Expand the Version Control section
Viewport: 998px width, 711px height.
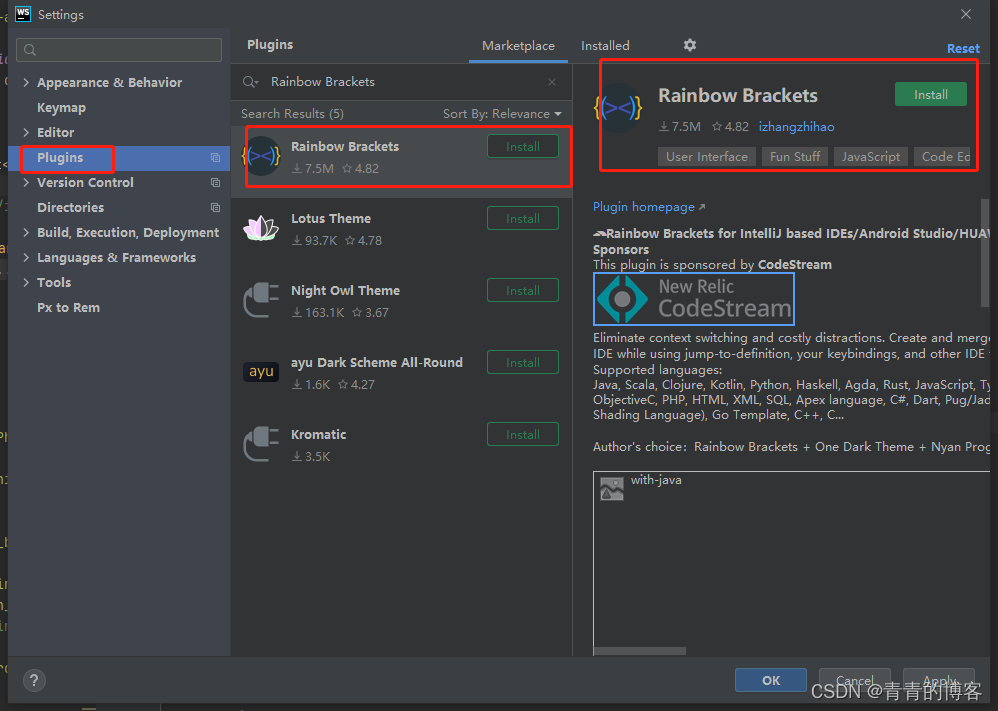(26, 183)
